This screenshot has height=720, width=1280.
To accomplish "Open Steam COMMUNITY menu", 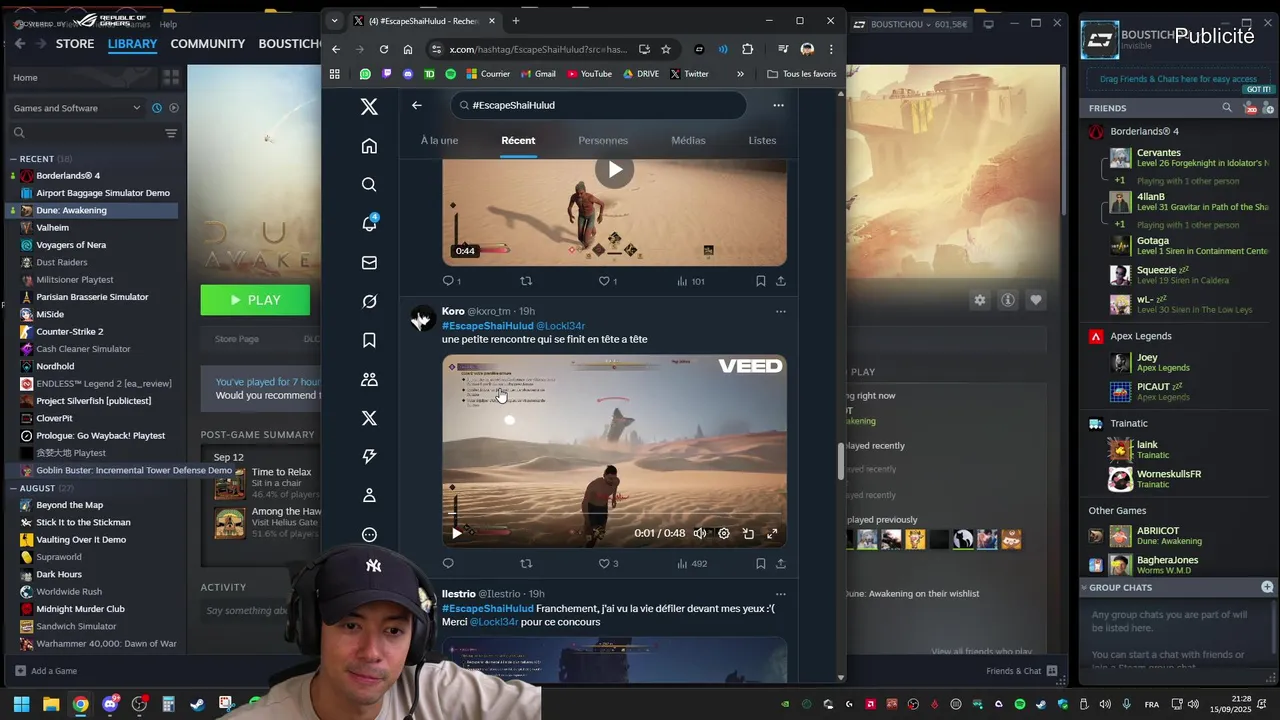I will click(x=207, y=44).
